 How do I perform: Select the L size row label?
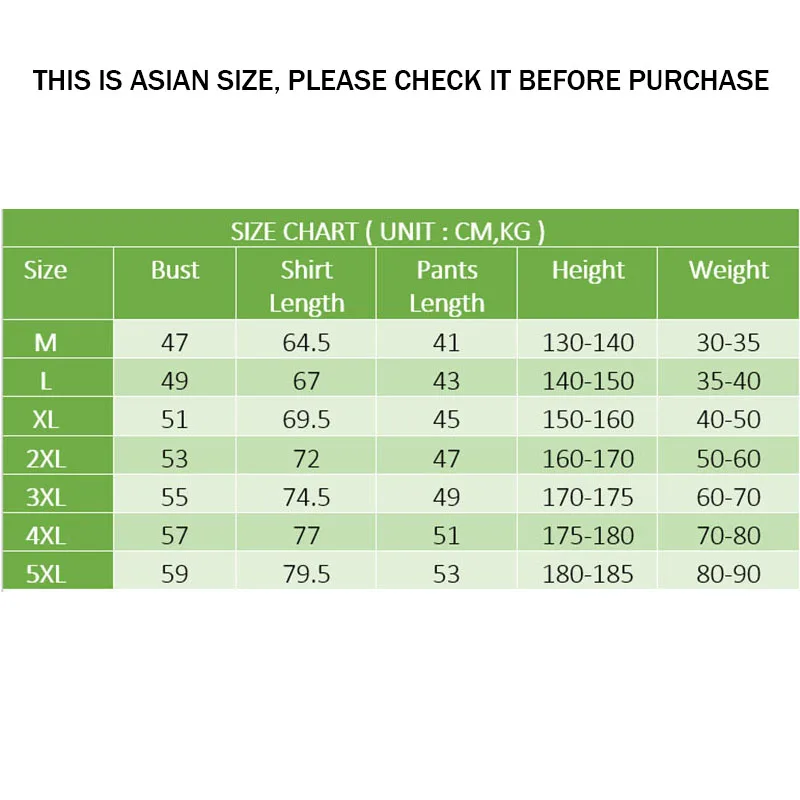coord(46,381)
